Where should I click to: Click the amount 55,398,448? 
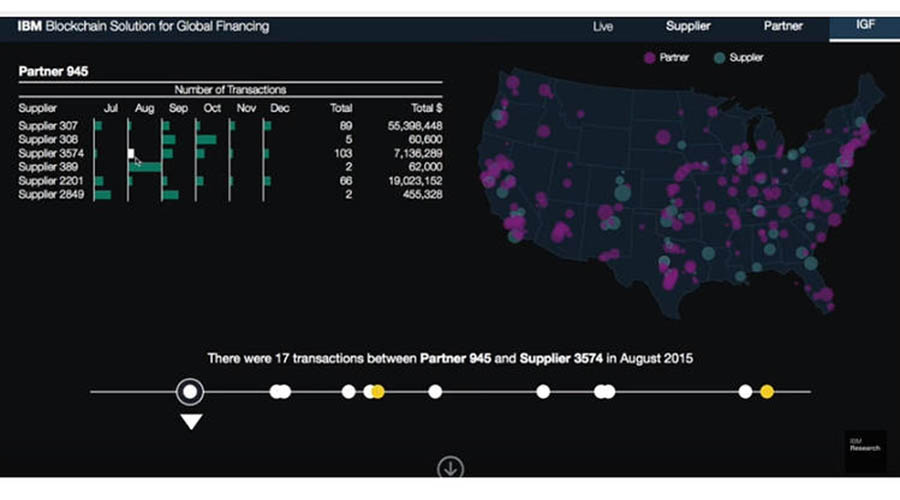click(415, 126)
